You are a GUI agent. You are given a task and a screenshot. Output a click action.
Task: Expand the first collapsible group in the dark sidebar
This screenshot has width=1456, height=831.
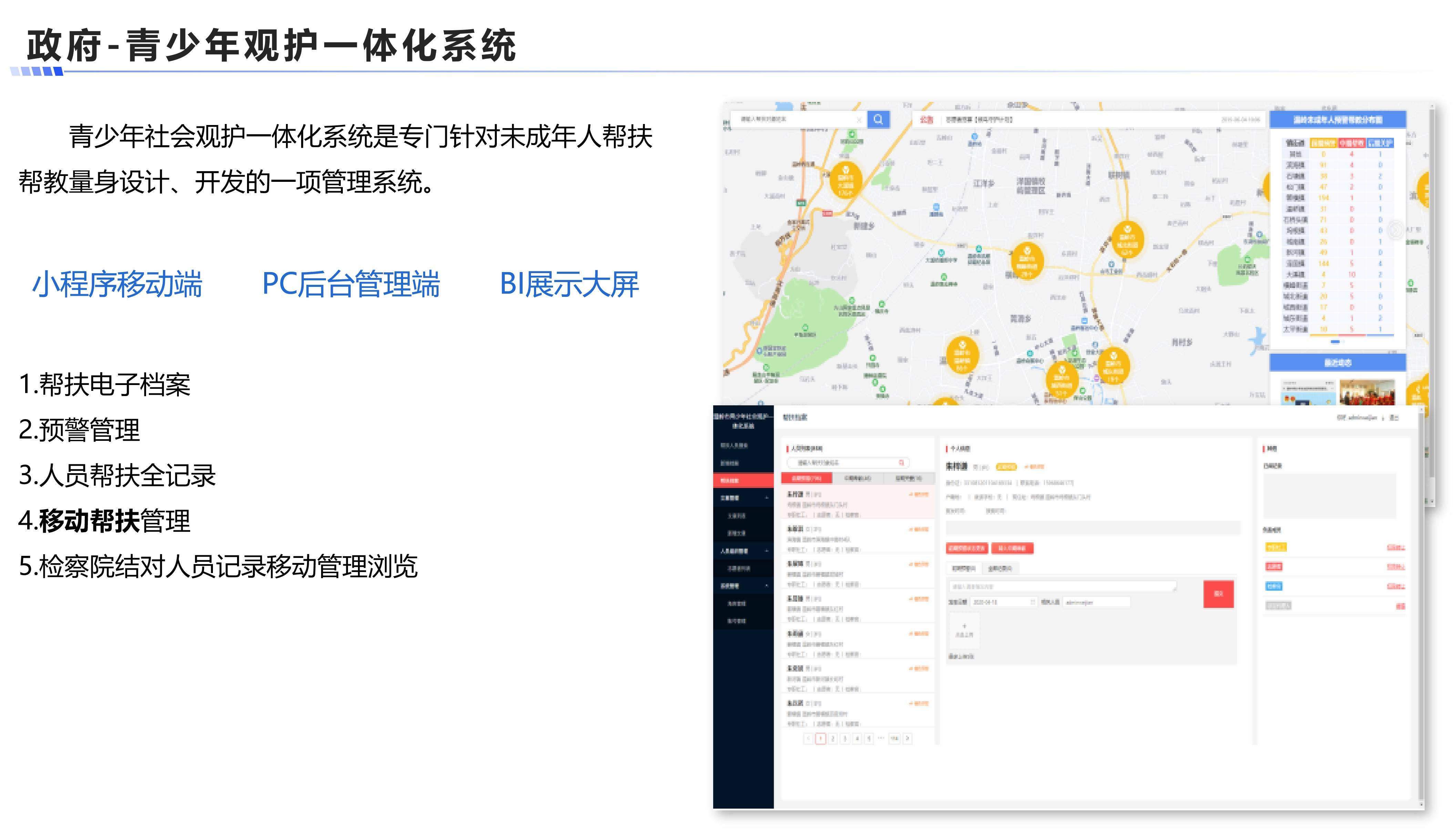click(744, 498)
